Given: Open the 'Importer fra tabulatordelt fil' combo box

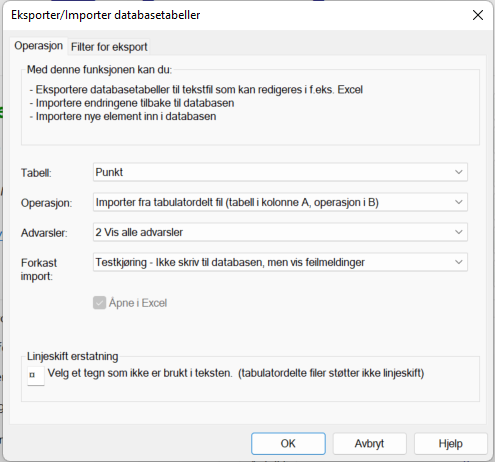Looking at the screenshot, I should 280,202.
